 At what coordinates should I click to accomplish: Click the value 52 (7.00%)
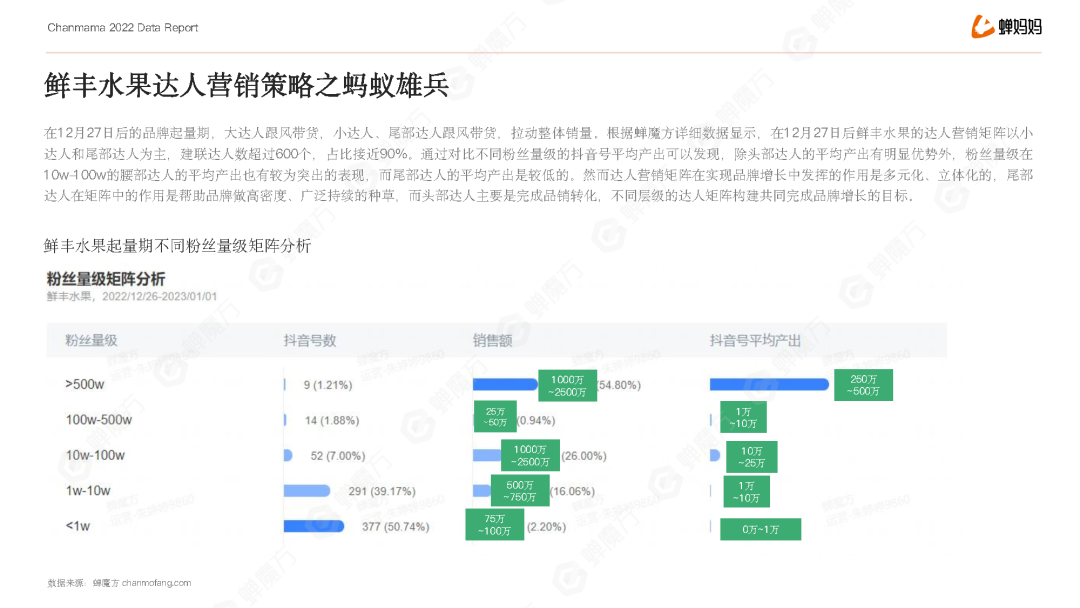338,456
